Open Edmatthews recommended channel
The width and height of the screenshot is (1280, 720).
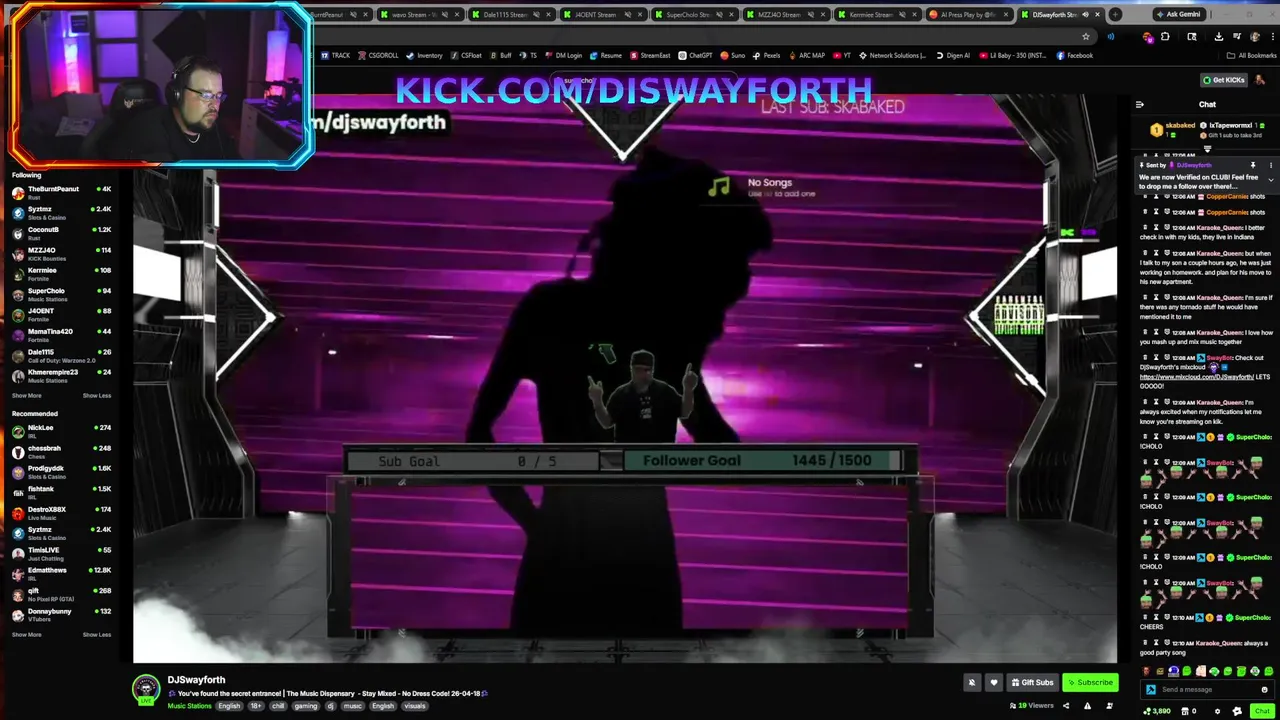point(60,573)
